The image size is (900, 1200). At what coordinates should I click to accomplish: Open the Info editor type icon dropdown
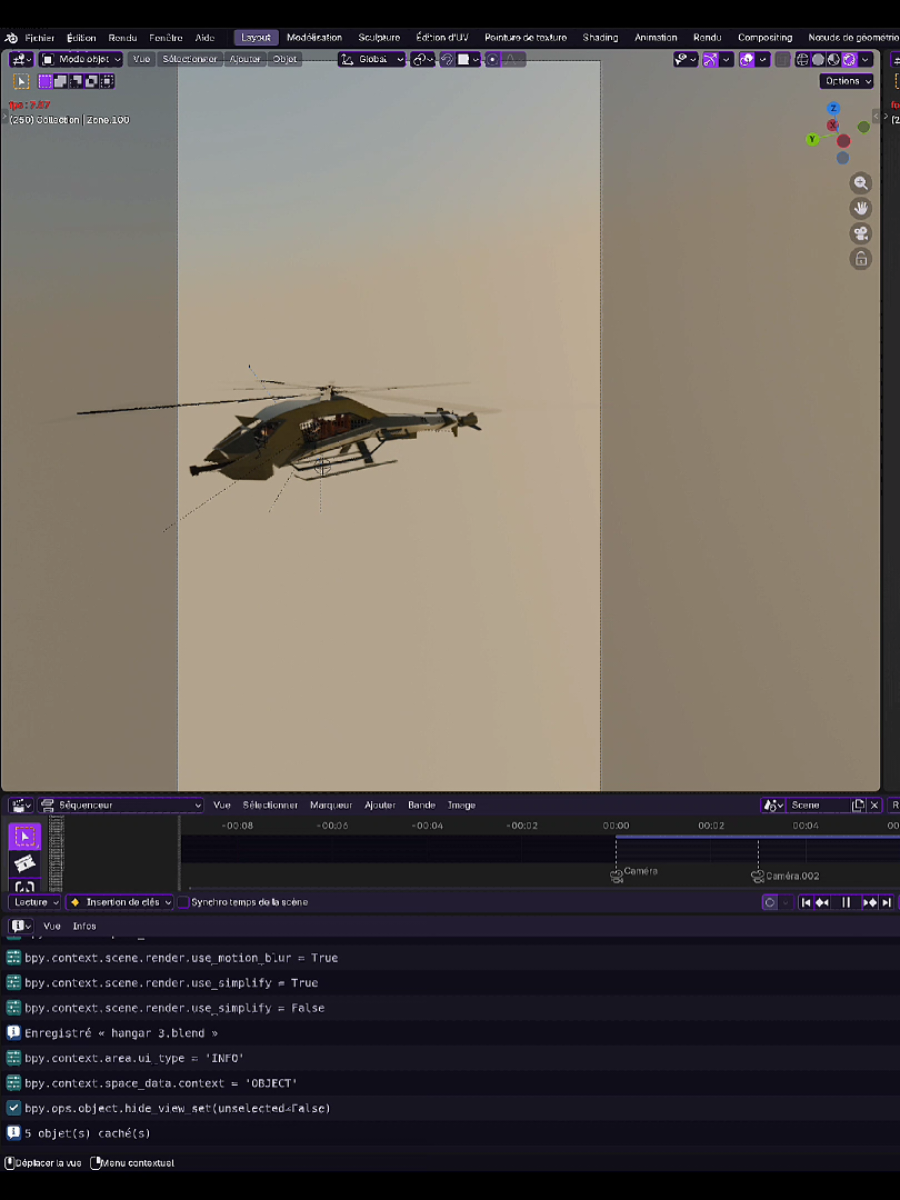[x=21, y=926]
